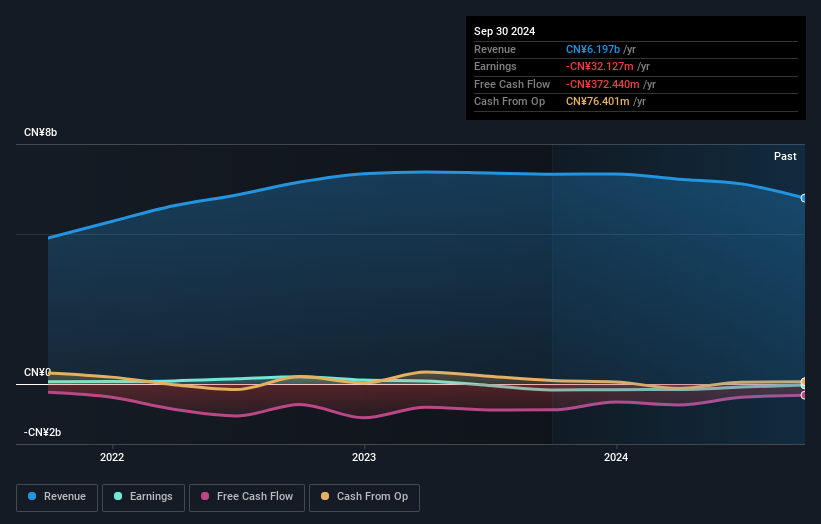Image resolution: width=821 pixels, height=524 pixels.
Task: Click the Past label on chart
Action: [x=785, y=156]
